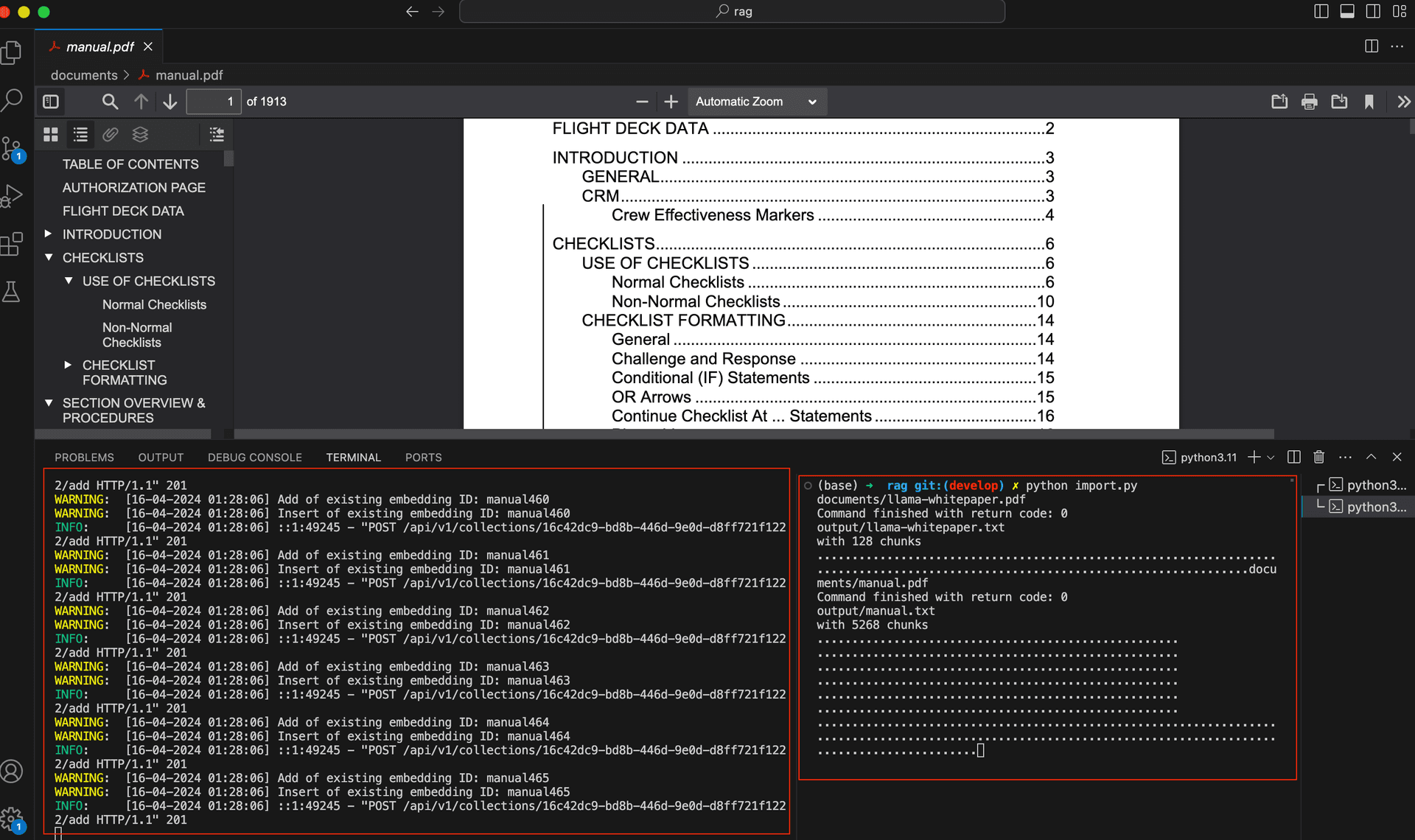Collapse the CHECKLISTS outline item
The width and height of the screenshot is (1415, 840).
pos(49,257)
